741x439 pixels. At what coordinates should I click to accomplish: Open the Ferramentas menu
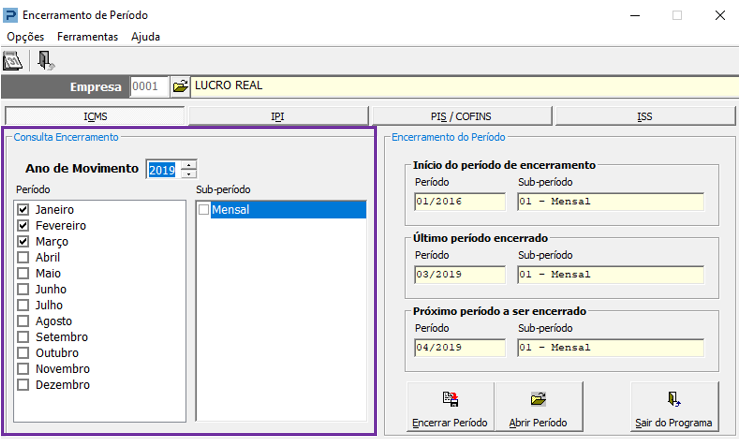tap(87, 37)
